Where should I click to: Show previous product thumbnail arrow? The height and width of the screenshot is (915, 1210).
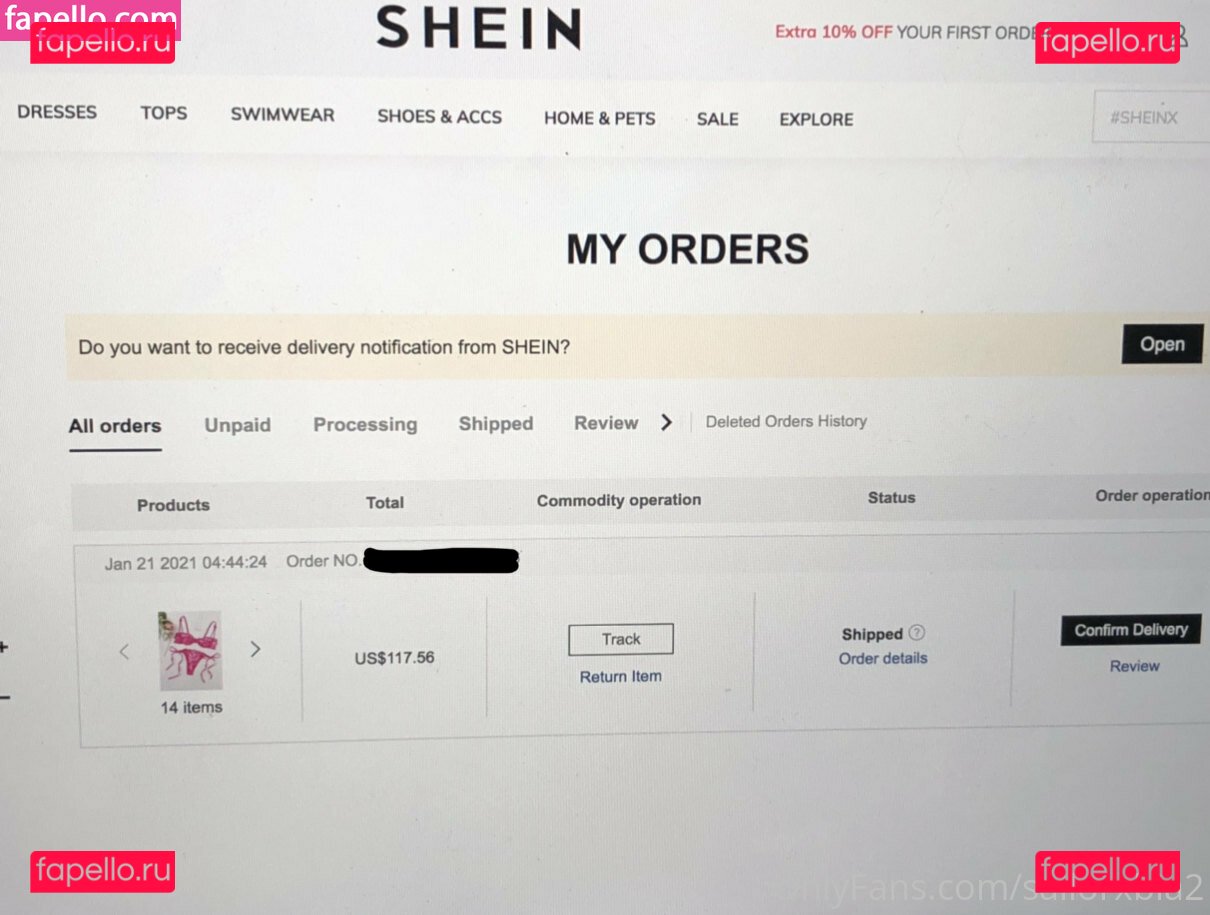(124, 652)
